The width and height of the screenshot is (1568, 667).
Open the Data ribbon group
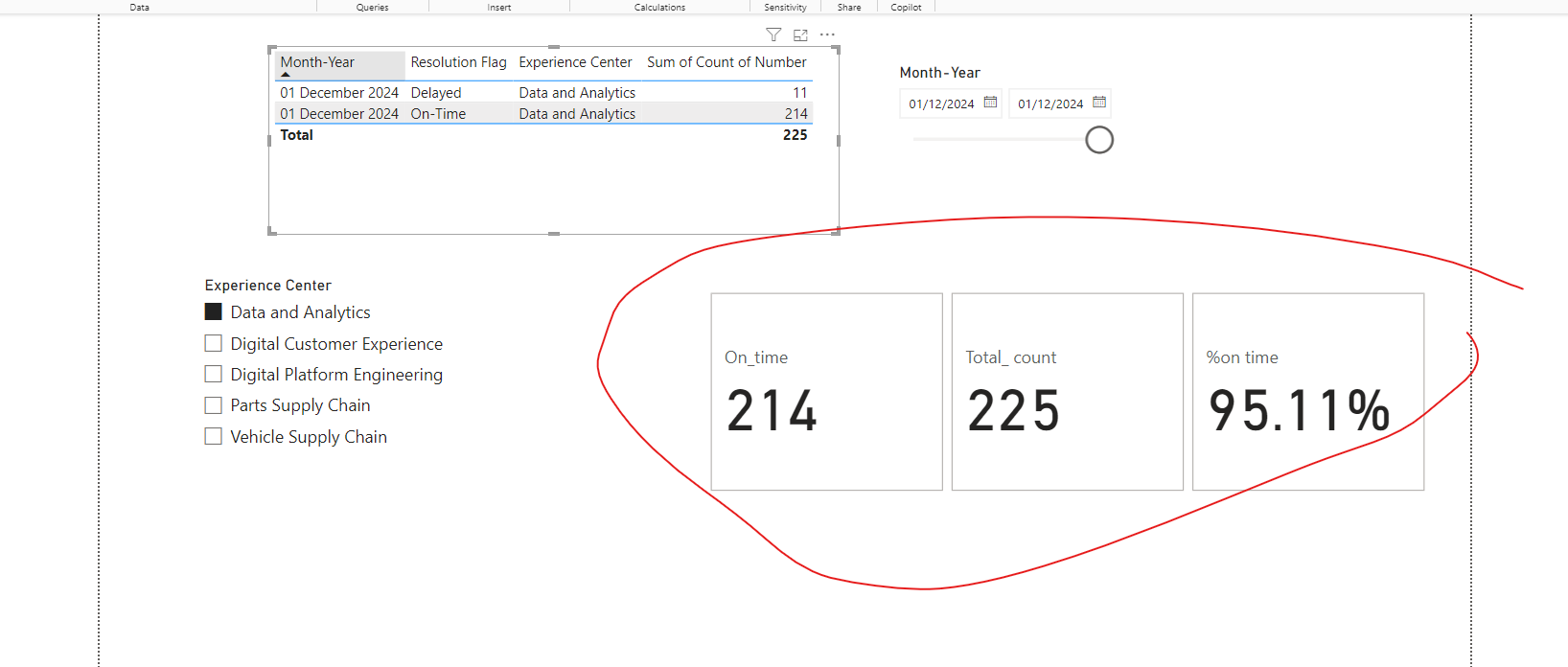140,7
